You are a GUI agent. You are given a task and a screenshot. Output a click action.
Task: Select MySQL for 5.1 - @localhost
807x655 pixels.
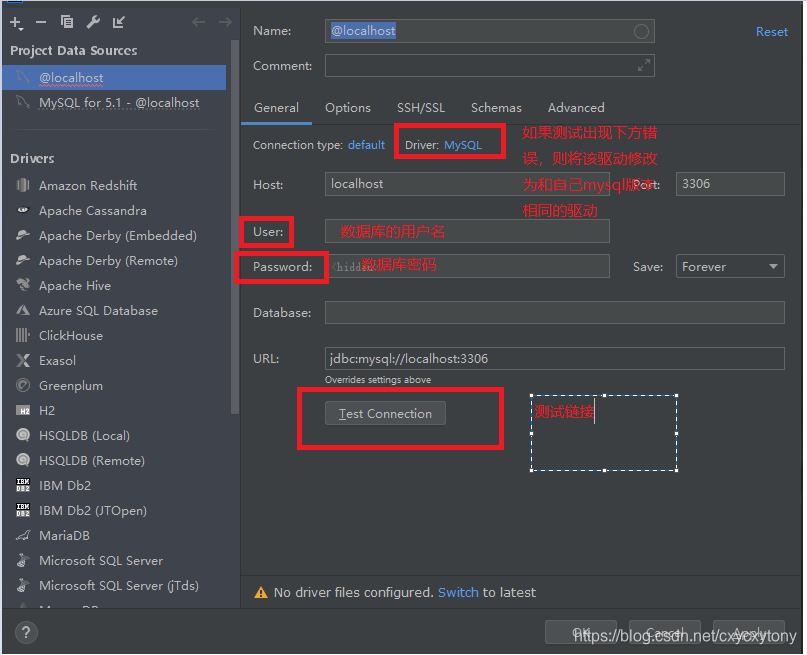pos(114,103)
